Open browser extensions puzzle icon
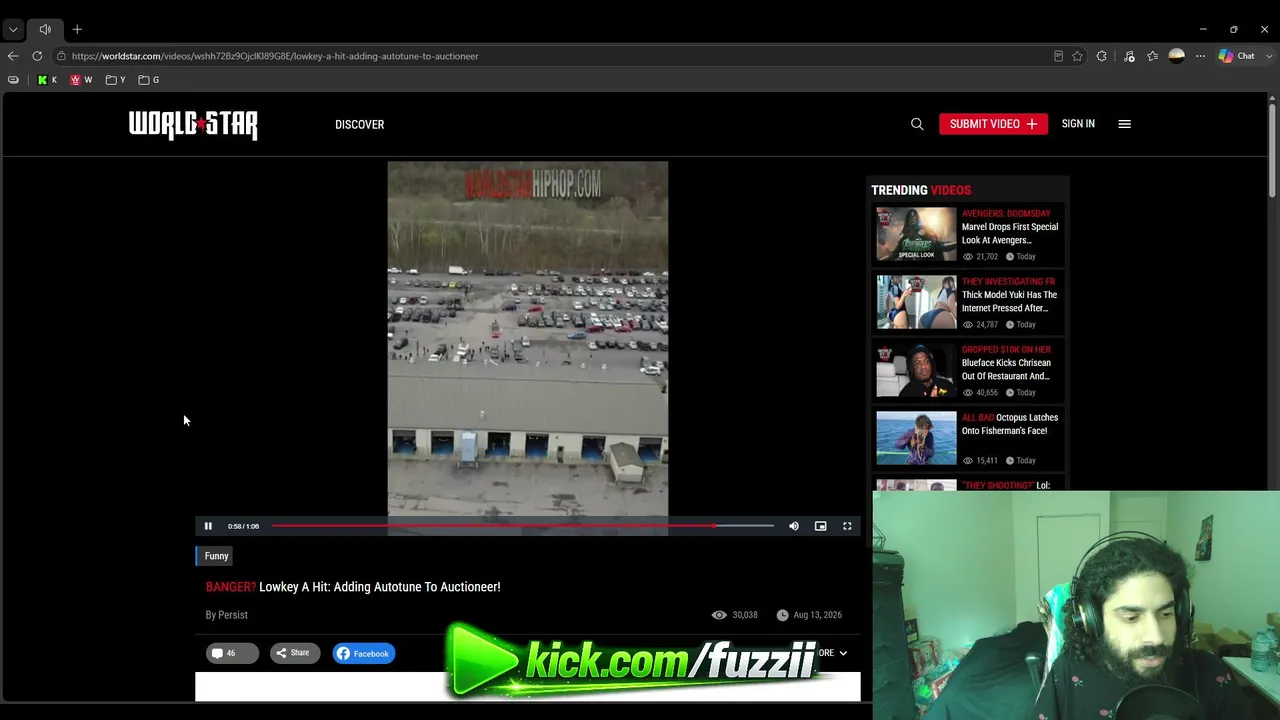This screenshot has height=720, width=1280. [x=1101, y=56]
